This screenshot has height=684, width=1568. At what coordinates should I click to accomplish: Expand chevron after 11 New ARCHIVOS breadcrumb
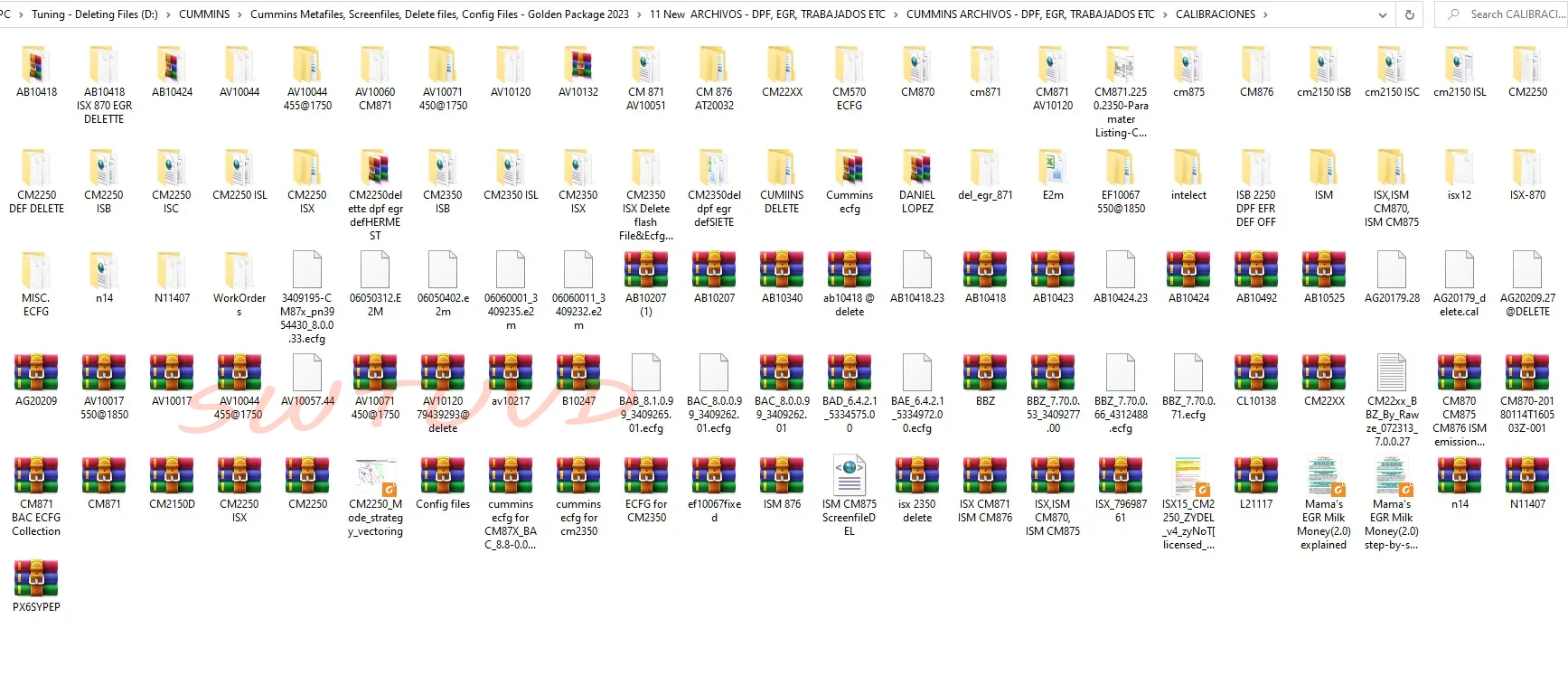click(896, 14)
